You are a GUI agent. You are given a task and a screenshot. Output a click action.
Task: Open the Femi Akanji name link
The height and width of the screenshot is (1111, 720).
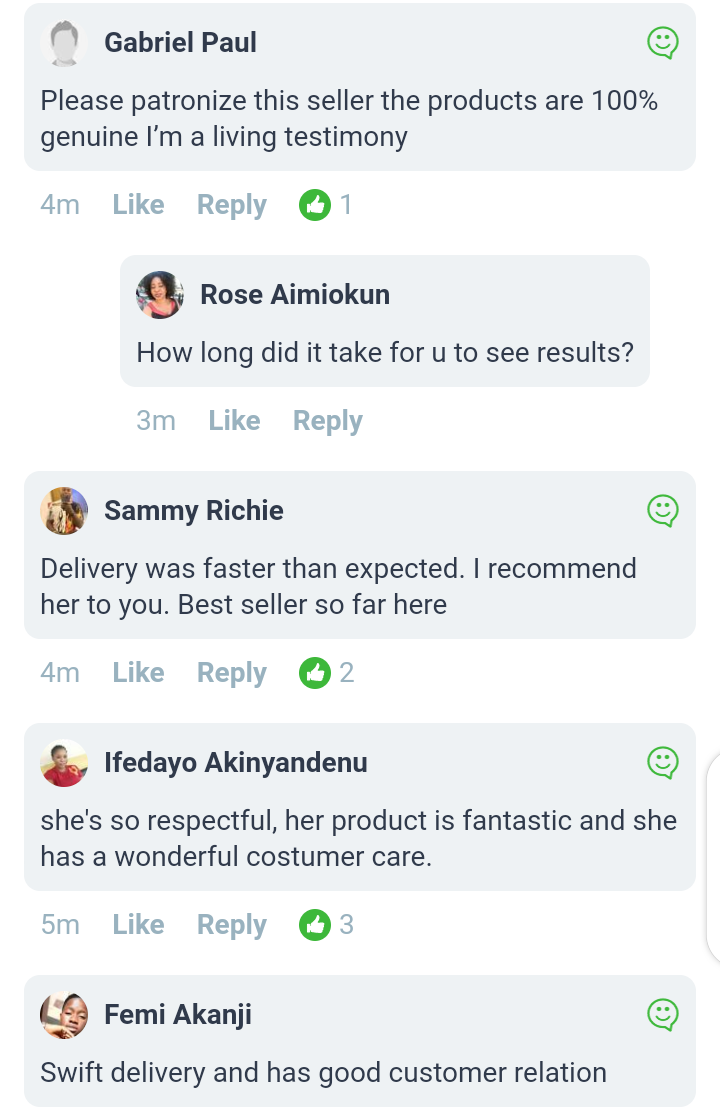[178, 1015]
